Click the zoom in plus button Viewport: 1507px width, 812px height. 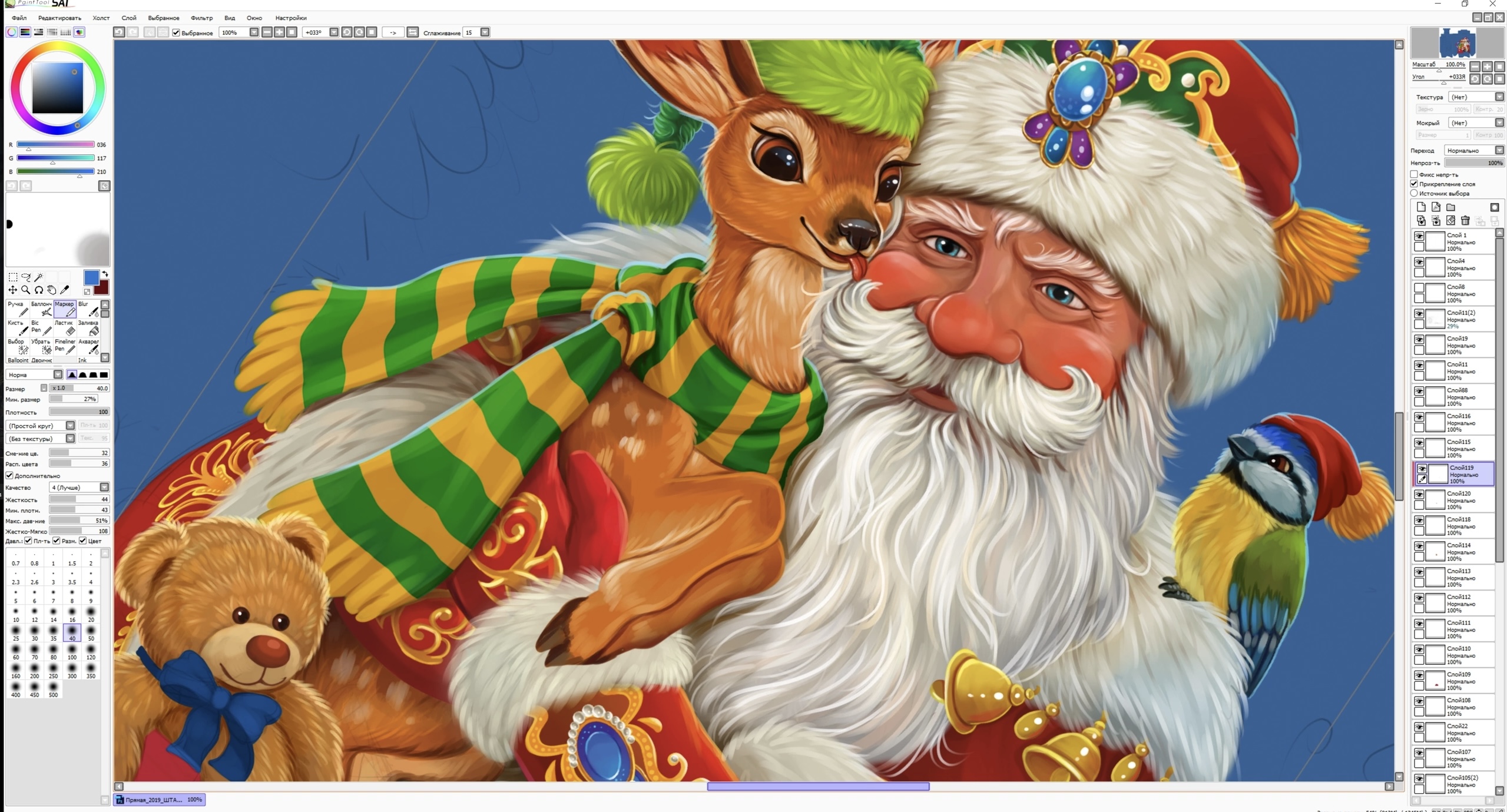coord(279,32)
